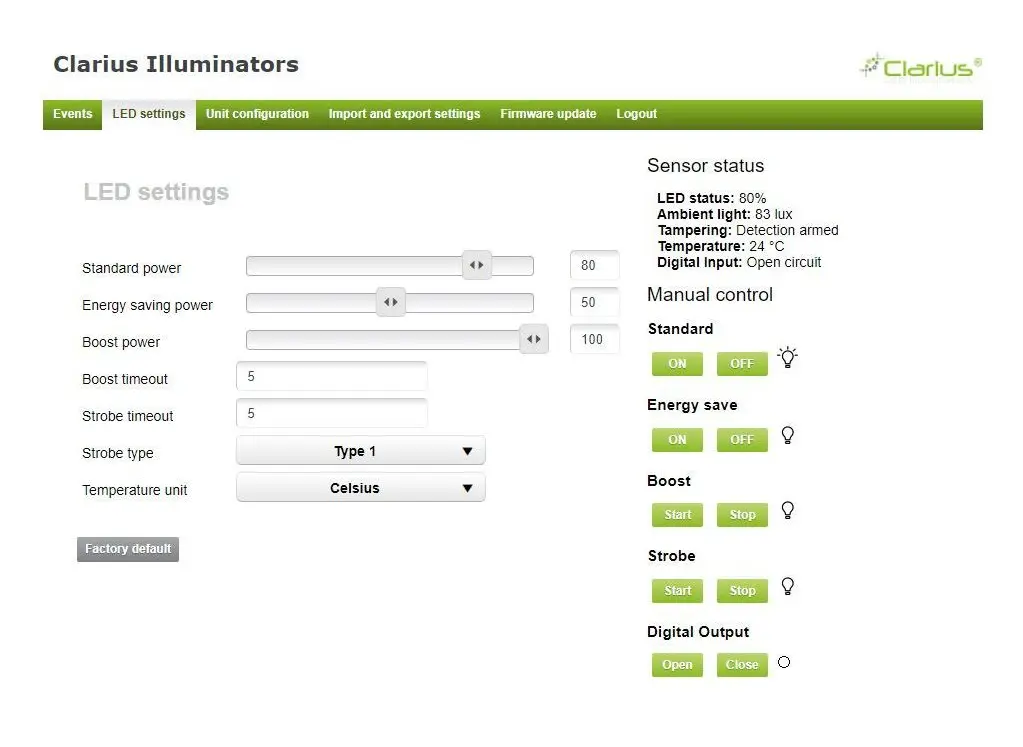Turn Energy save OFF
This screenshot has width=1023, height=747.
(742, 440)
